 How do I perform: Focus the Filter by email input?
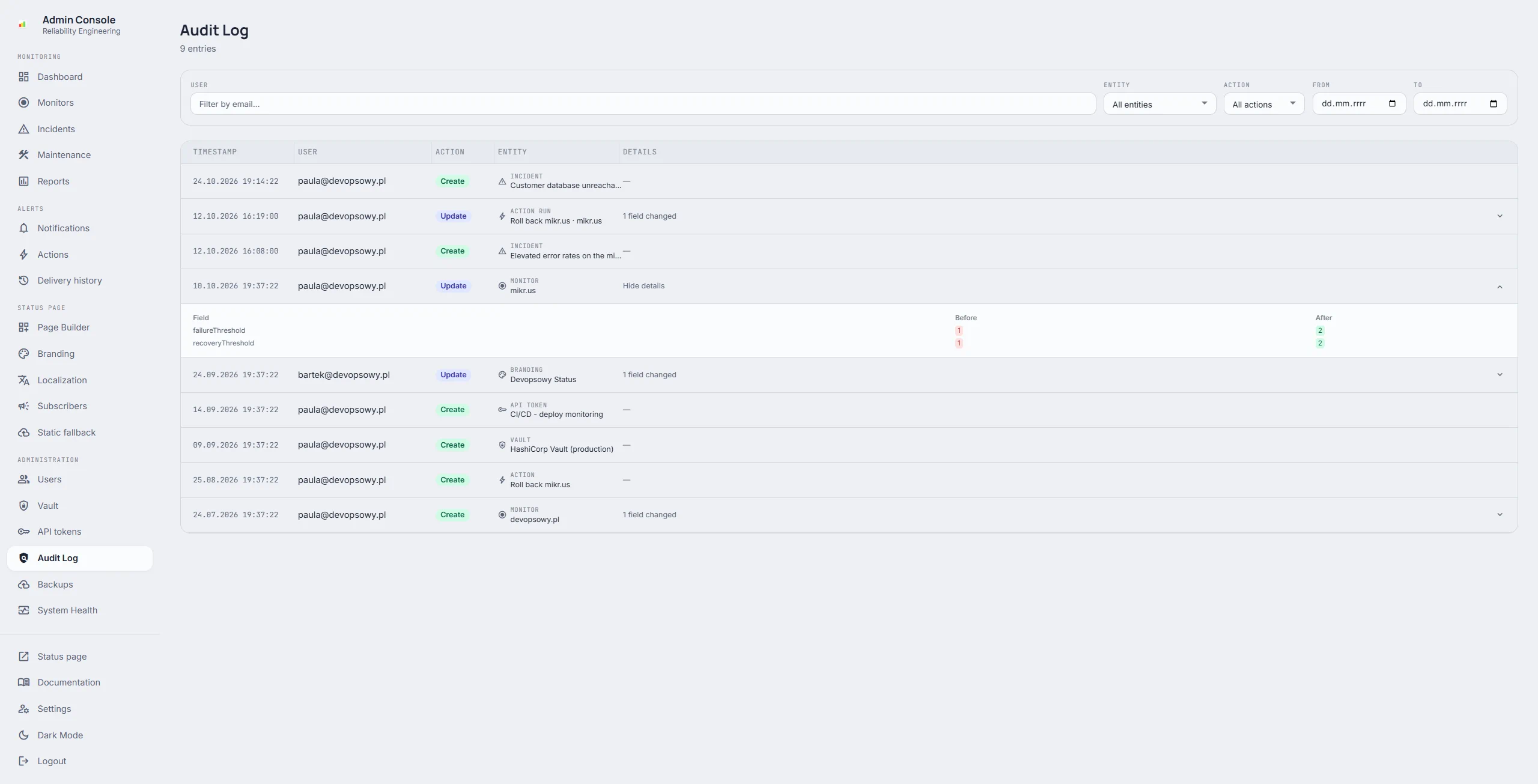coord(643,104)
